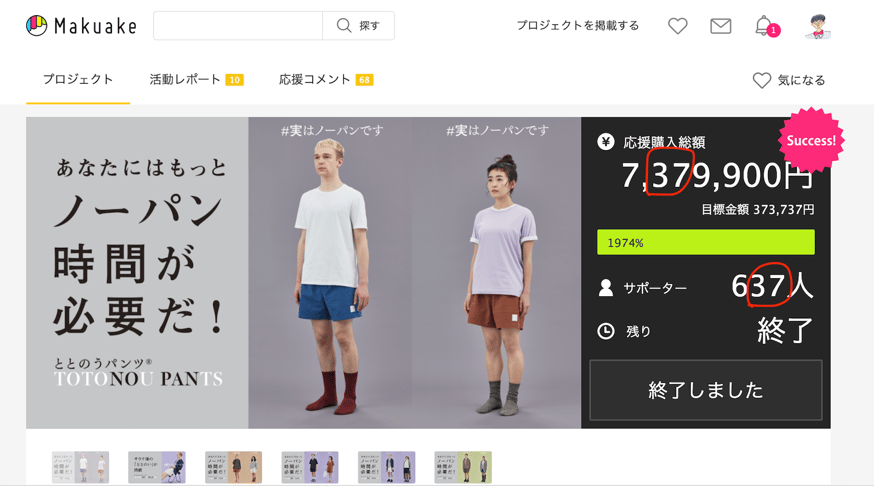The width and height of the screenshot is (874, 486).
Task: Click the supporter person icon
Action: pos(606,288)
